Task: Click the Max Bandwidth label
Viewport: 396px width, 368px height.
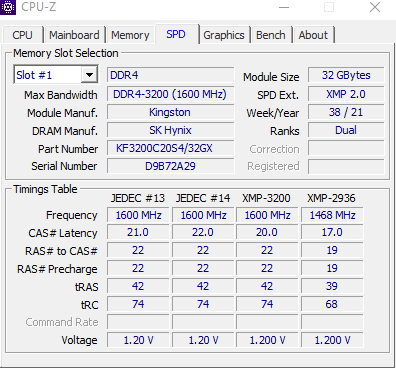Action: coord(61,95)
